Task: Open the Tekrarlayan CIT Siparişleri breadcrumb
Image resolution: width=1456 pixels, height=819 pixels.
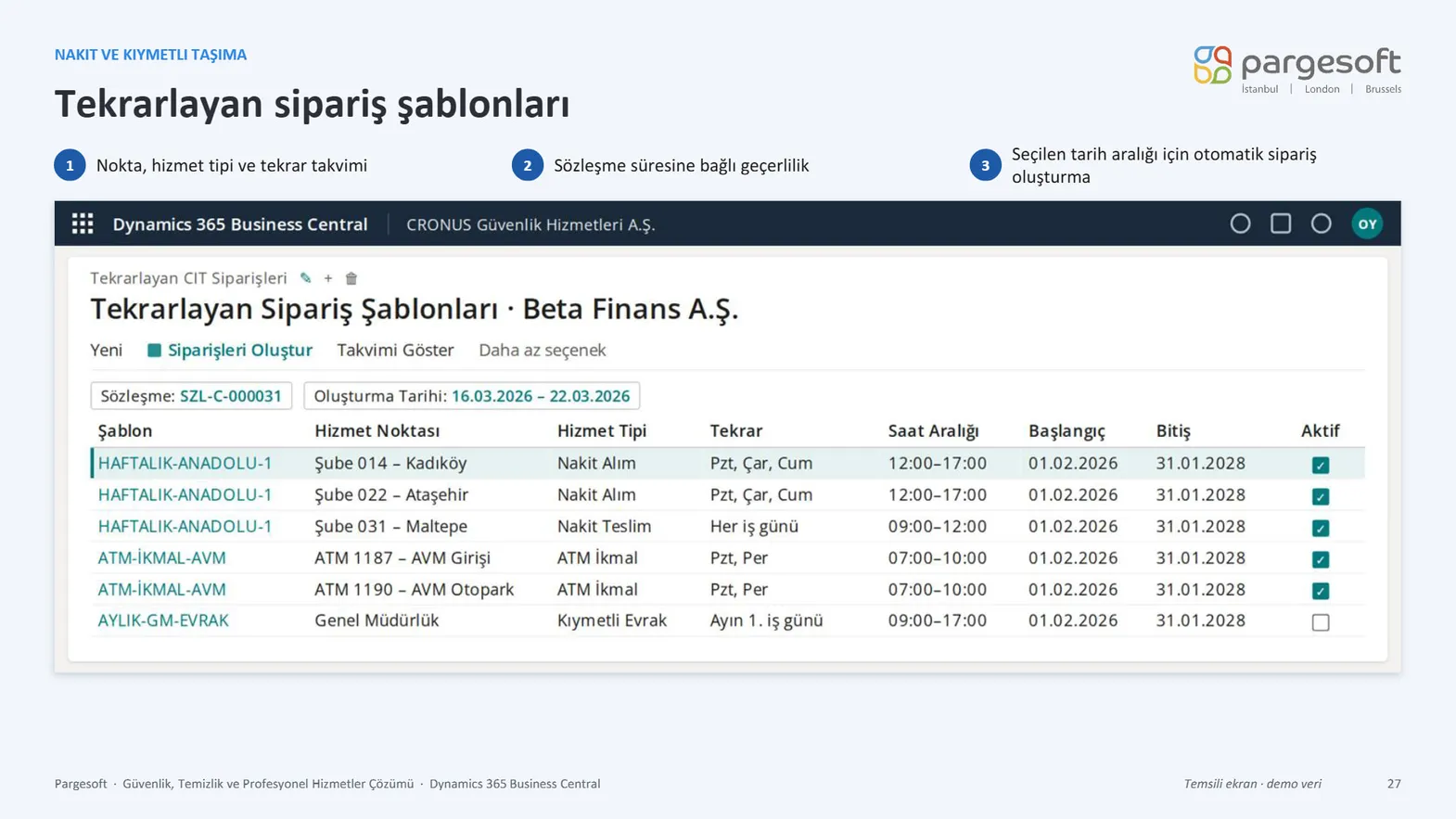Action: [188, 278]
